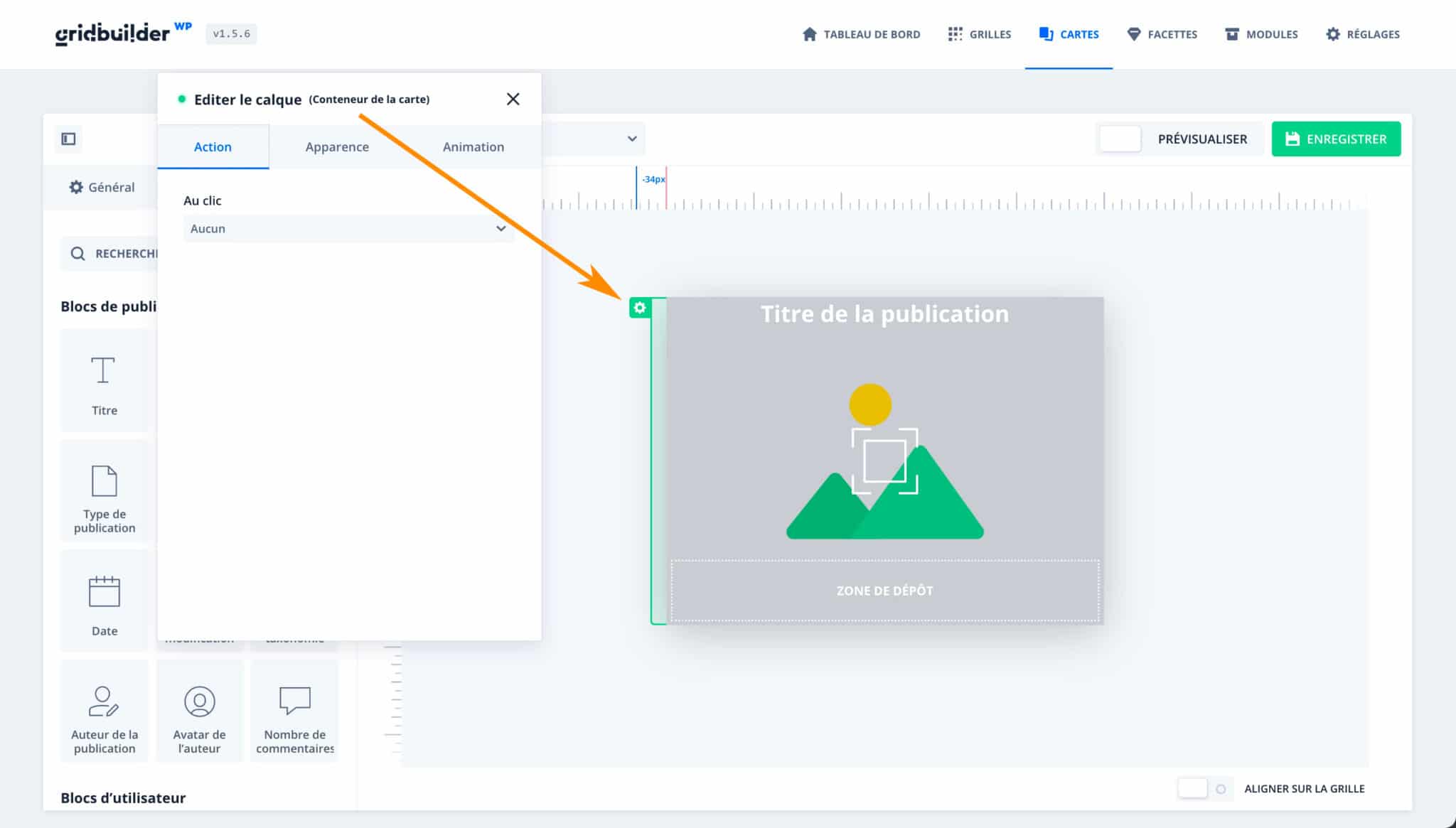Click the Zone de dépôt area
The width and height of the screenshot is (1456, 828).
coord(884,591)
